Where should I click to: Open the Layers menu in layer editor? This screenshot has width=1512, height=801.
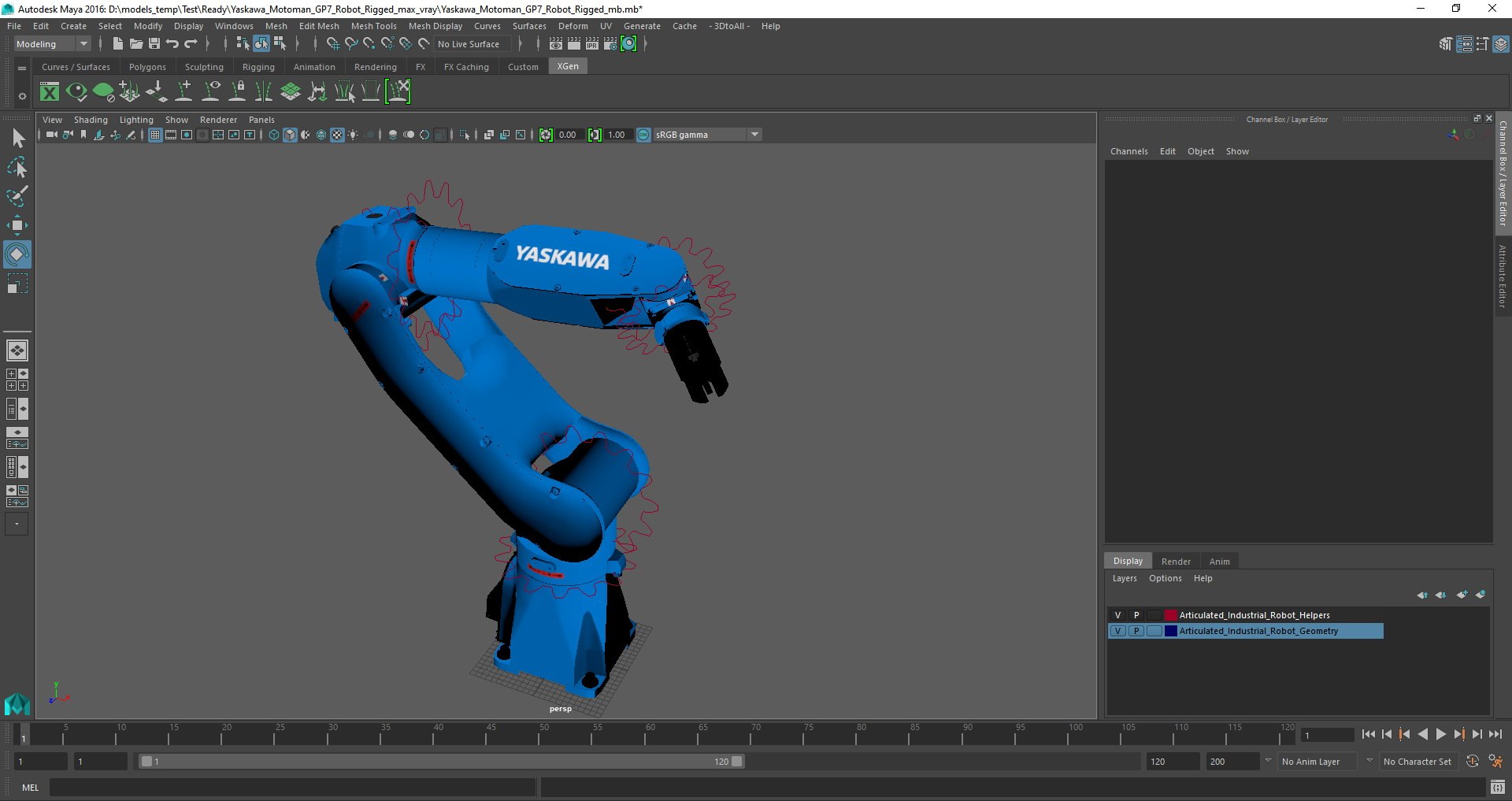pos(1125,578)
